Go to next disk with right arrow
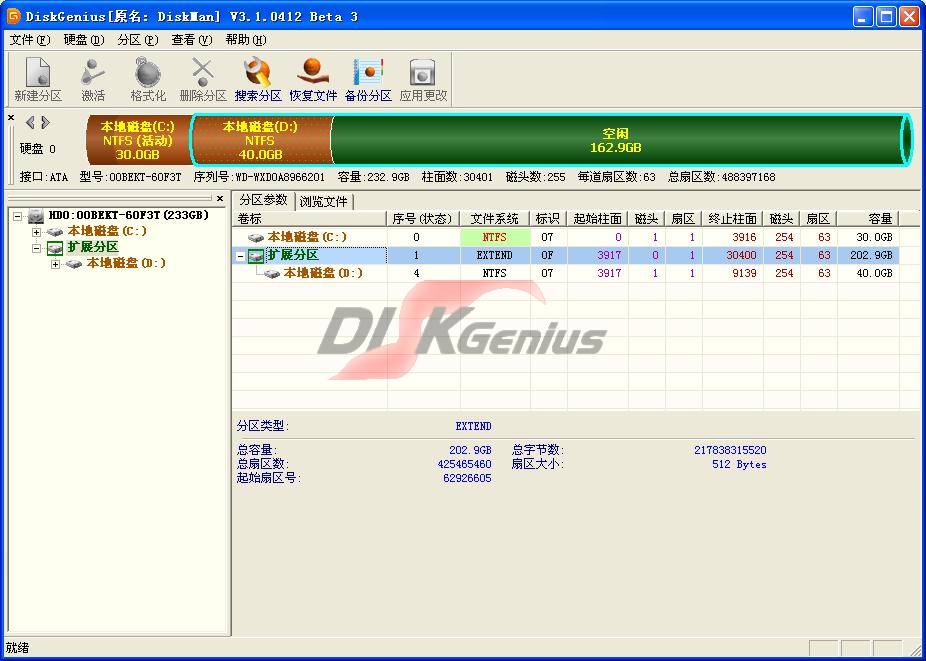The image size is (926, 661). (45, 122)
